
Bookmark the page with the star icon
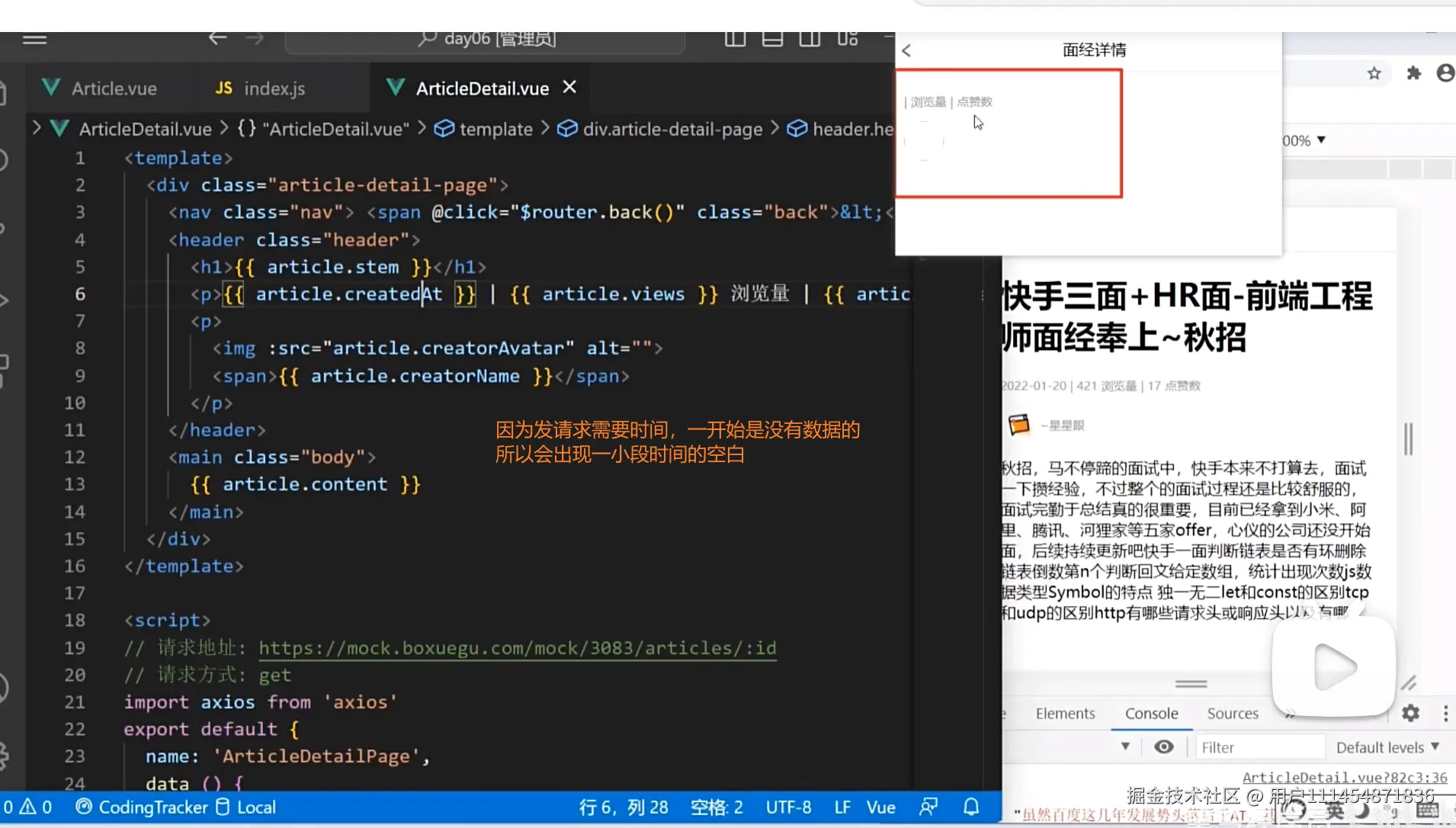coord(1374,73)
